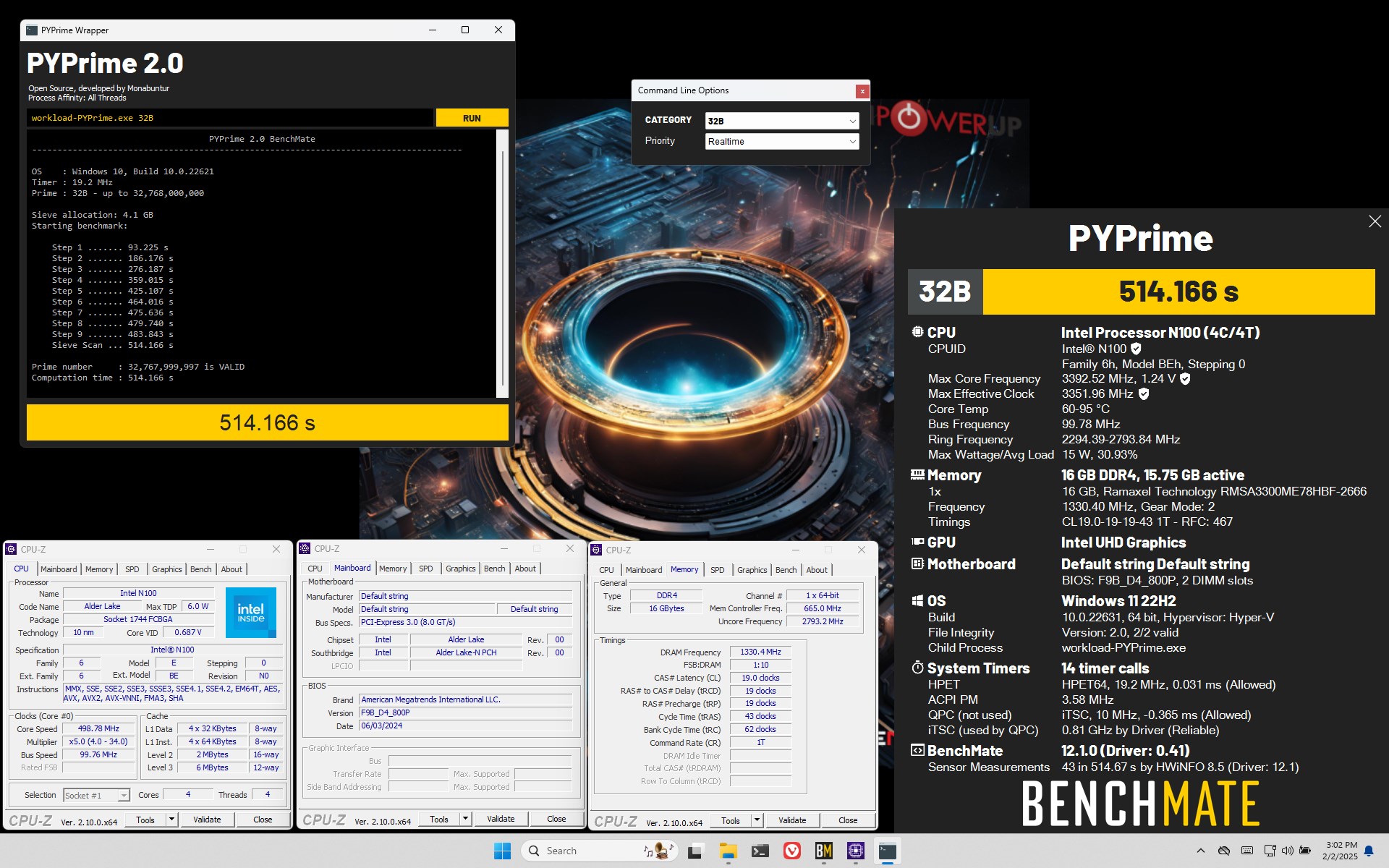Switch to CPU tab in right CPU-Z window
1389x868 pixels.
(606, 570)
